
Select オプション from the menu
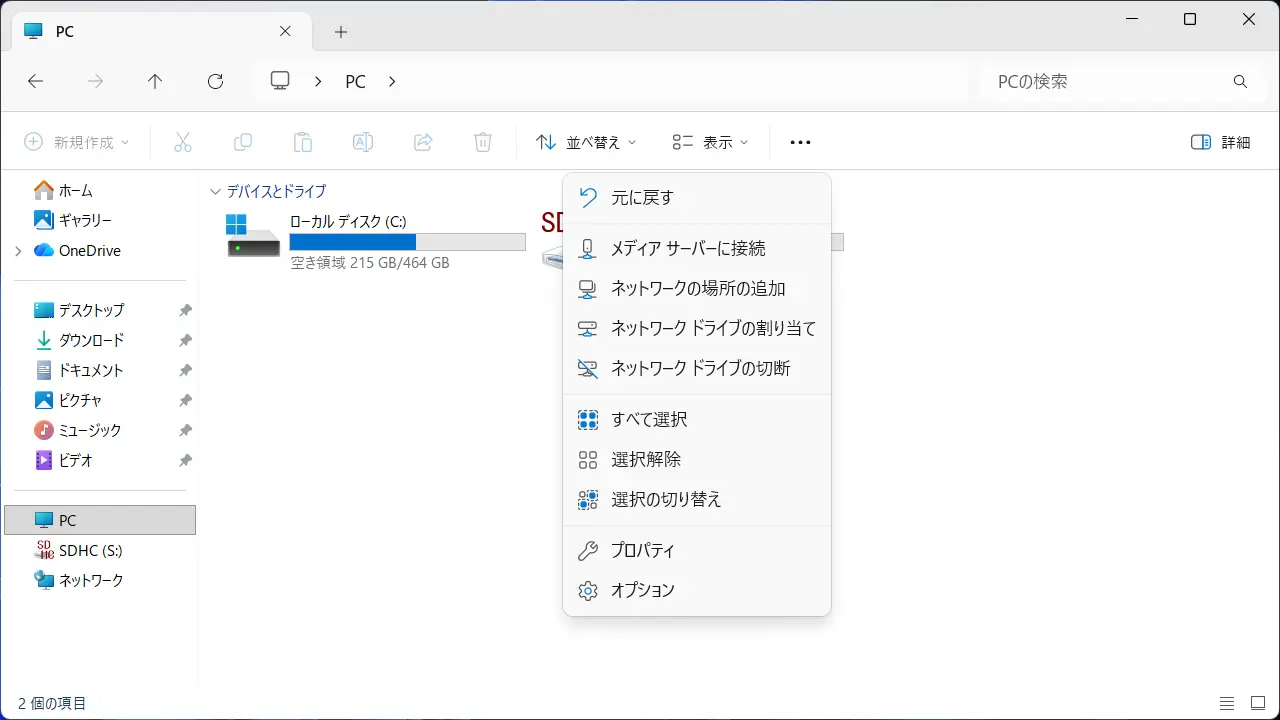[x=642, y=591]
